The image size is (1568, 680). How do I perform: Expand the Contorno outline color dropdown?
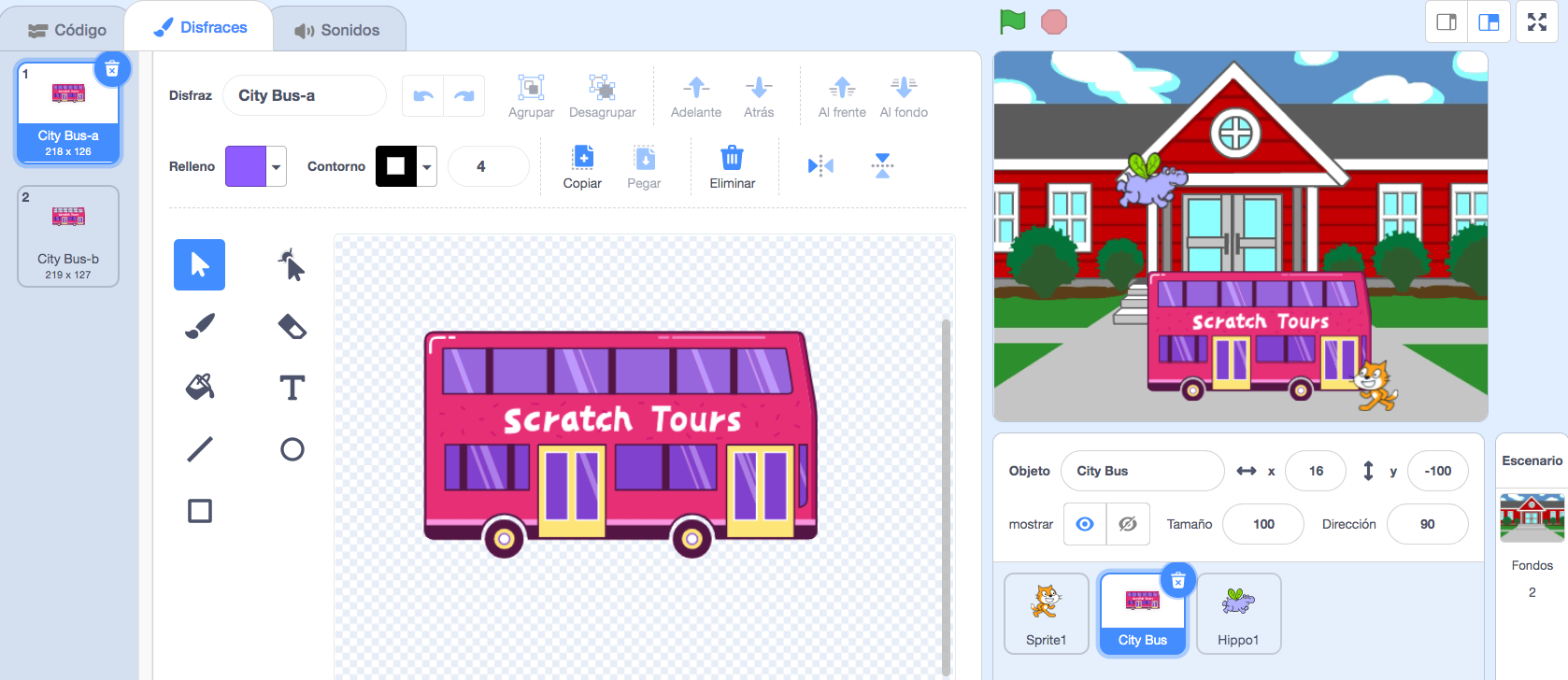427,166
